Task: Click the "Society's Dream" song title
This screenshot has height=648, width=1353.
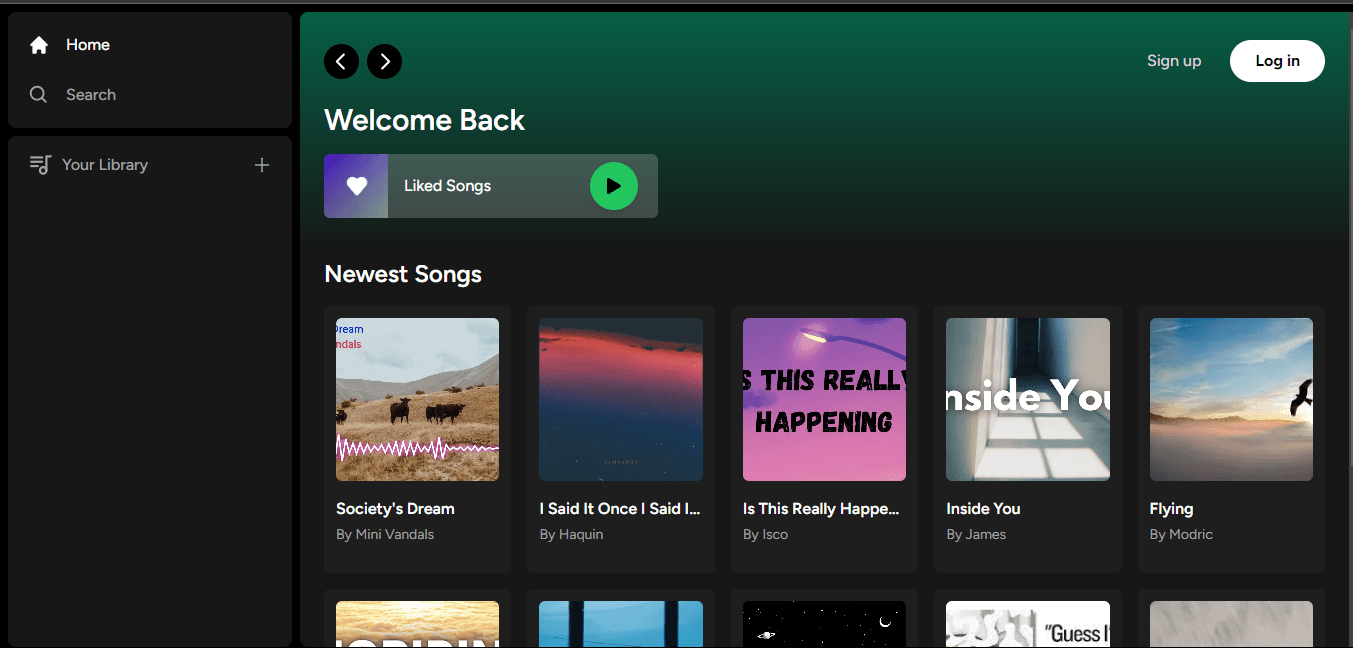Action: pyautogui.click(x=395, y=509)
